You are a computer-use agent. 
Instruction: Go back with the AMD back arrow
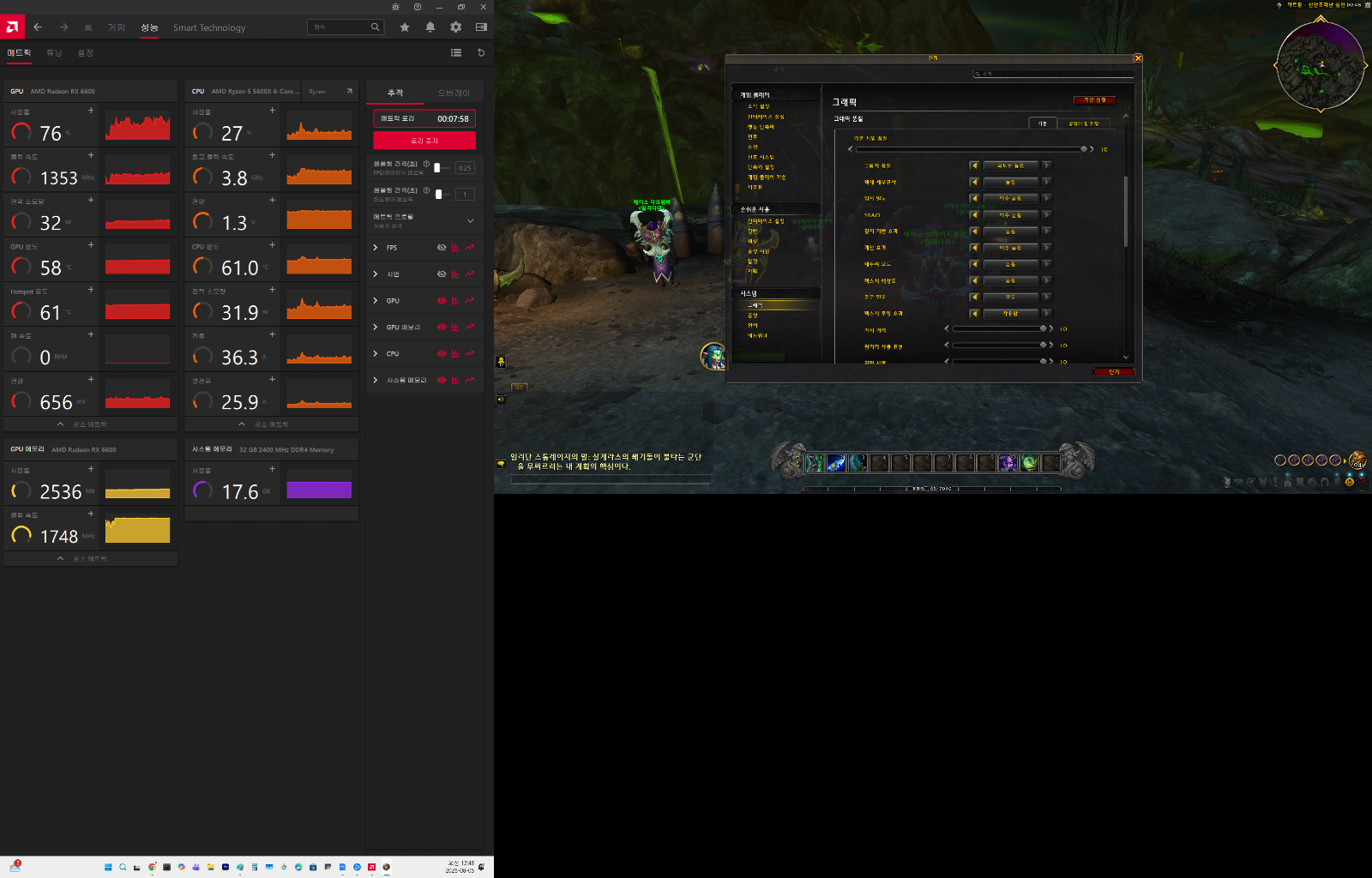point(38,27)
